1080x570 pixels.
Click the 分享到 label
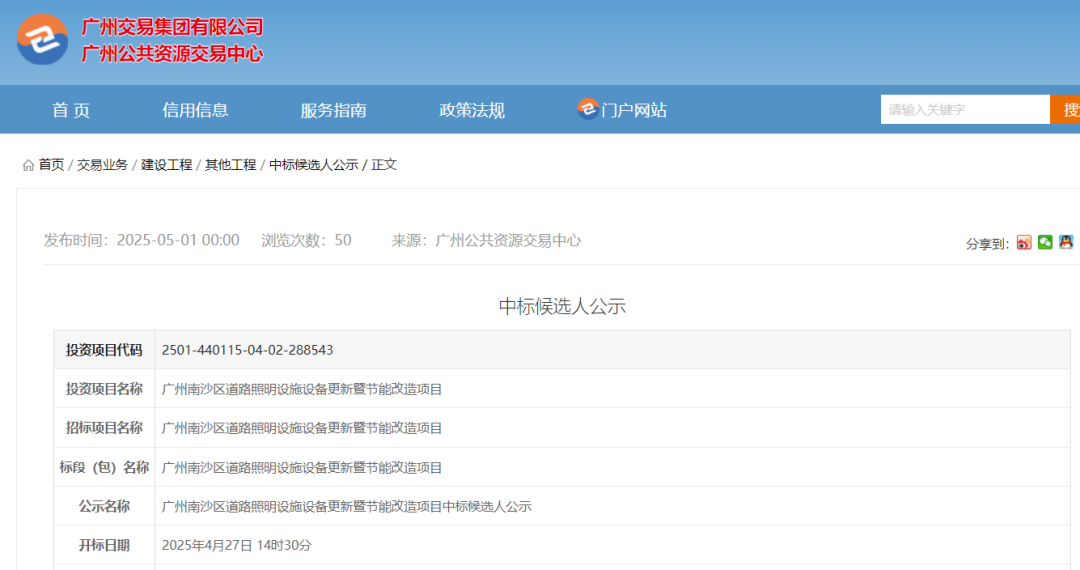coord(987,244)
